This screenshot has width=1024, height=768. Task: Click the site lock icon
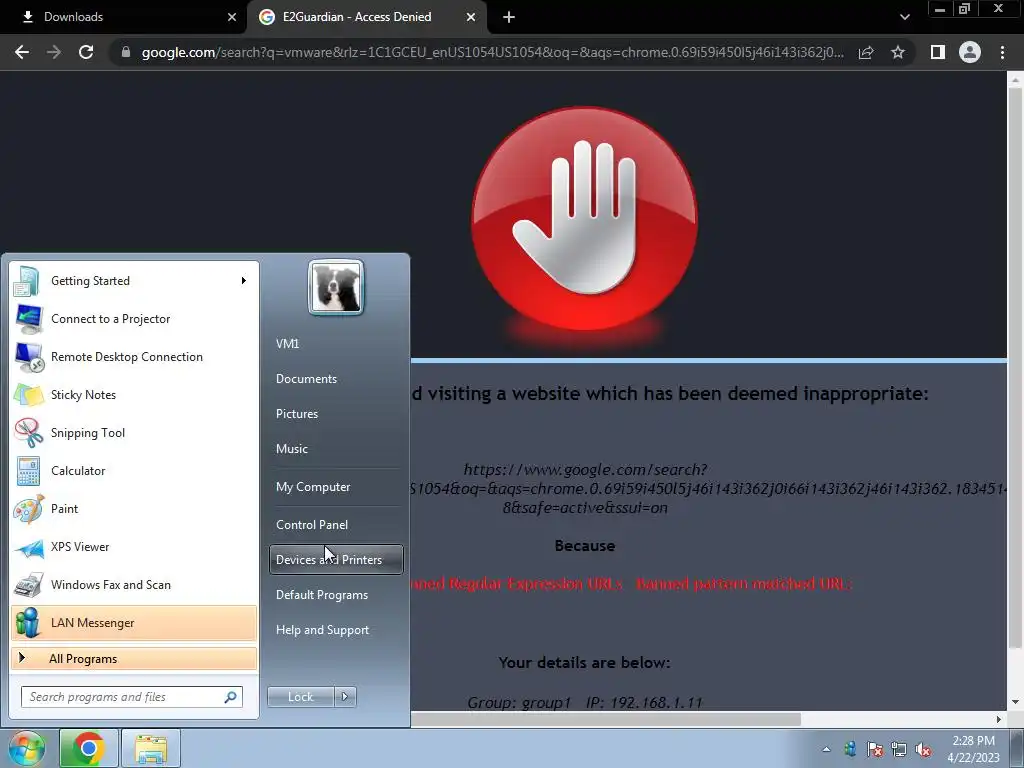[126, 52]
